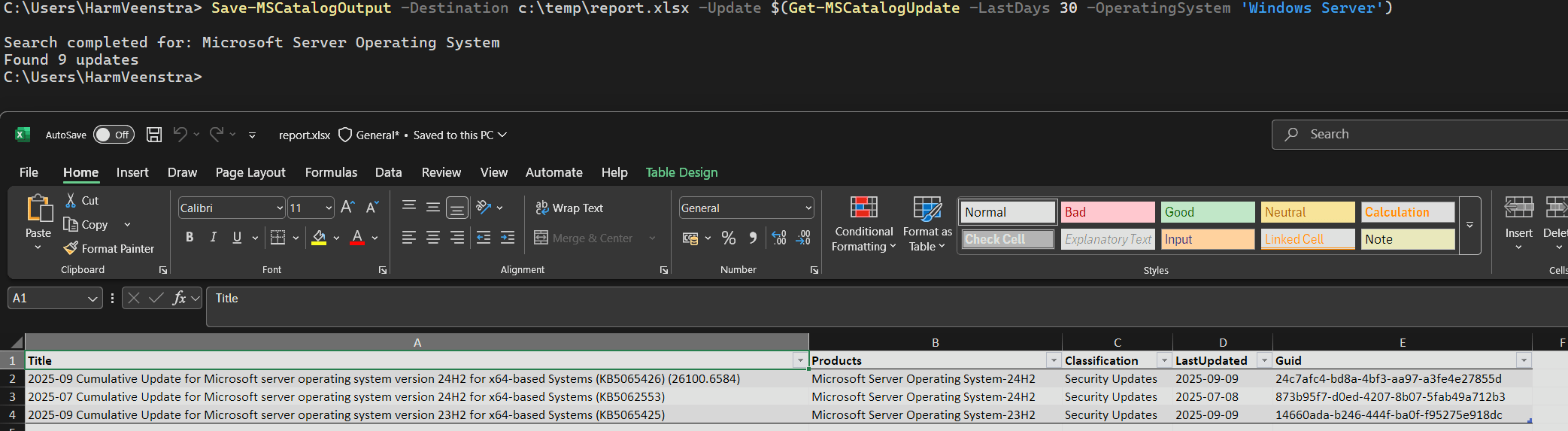
Task: Click the Format Painter brush
Action: 71,248
